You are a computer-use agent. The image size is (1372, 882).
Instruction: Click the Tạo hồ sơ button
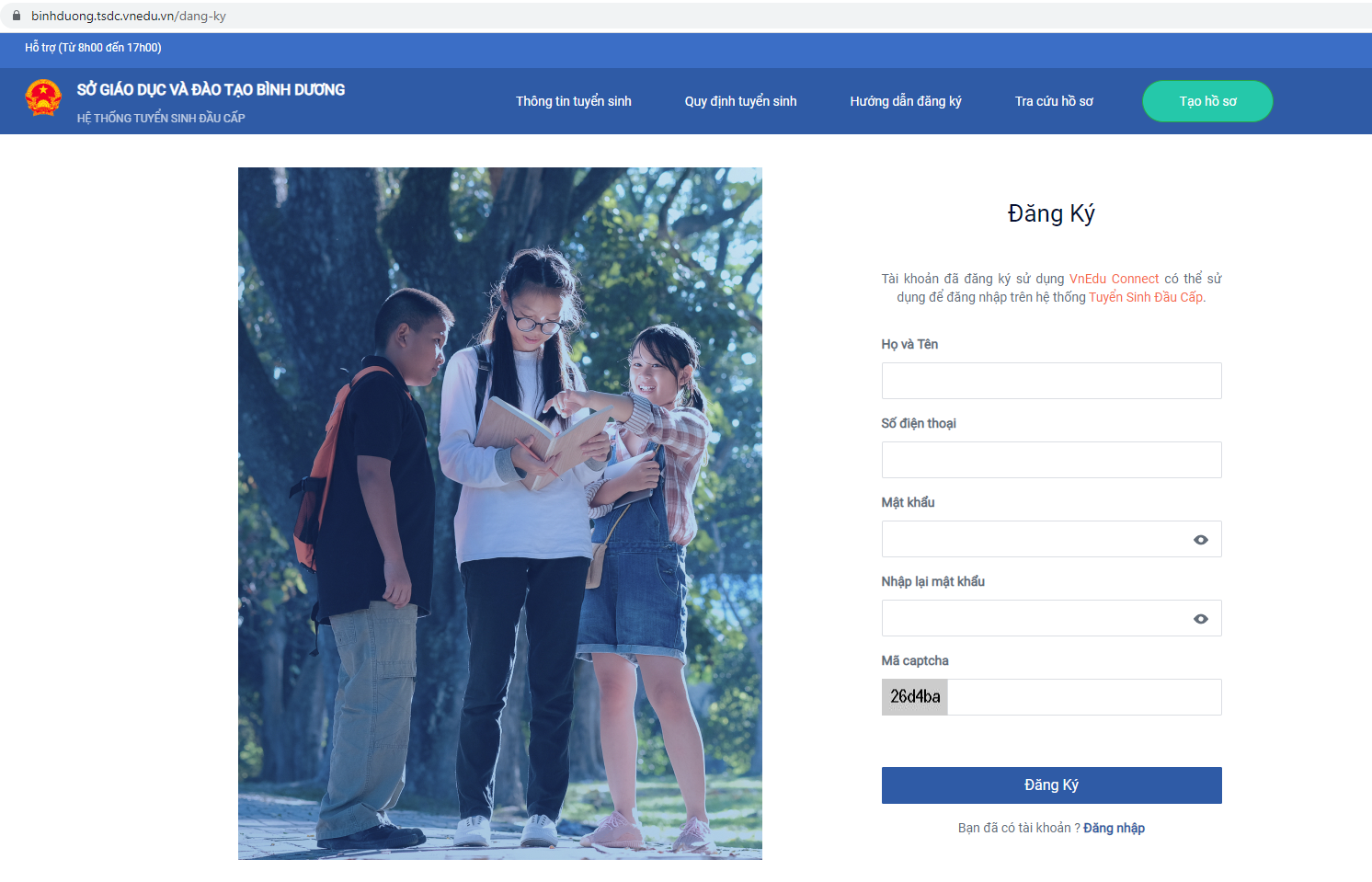[x=1207, y=101]
